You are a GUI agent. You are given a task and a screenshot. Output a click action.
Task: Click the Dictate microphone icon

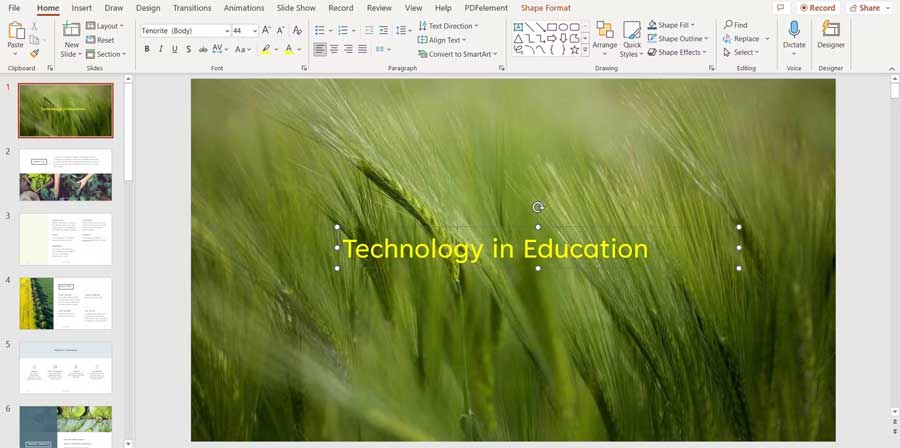794,30
